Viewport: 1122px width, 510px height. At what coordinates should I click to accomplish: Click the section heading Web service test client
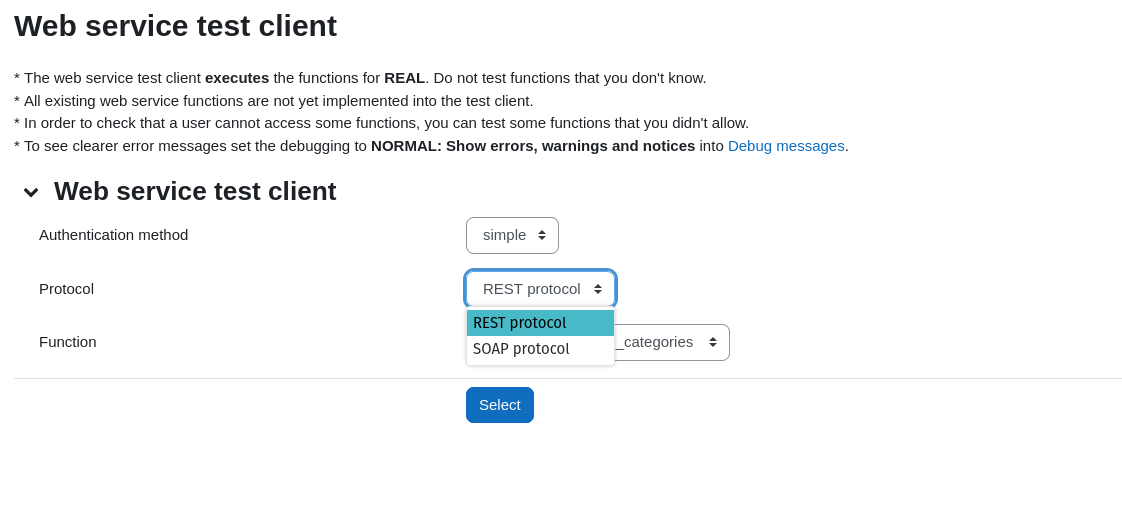[x=195, y=192]
